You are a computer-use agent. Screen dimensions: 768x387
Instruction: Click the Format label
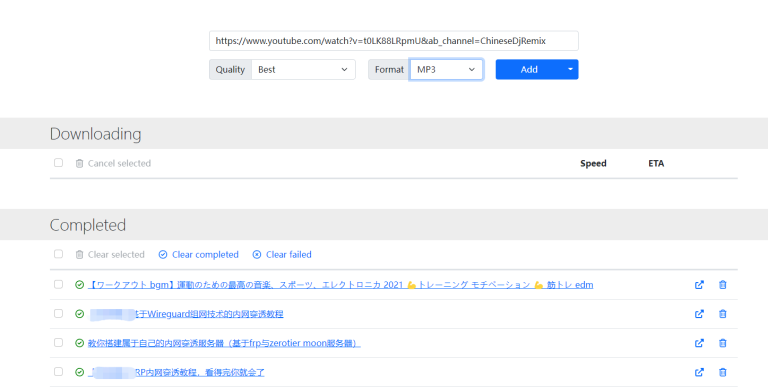[389, 70]
